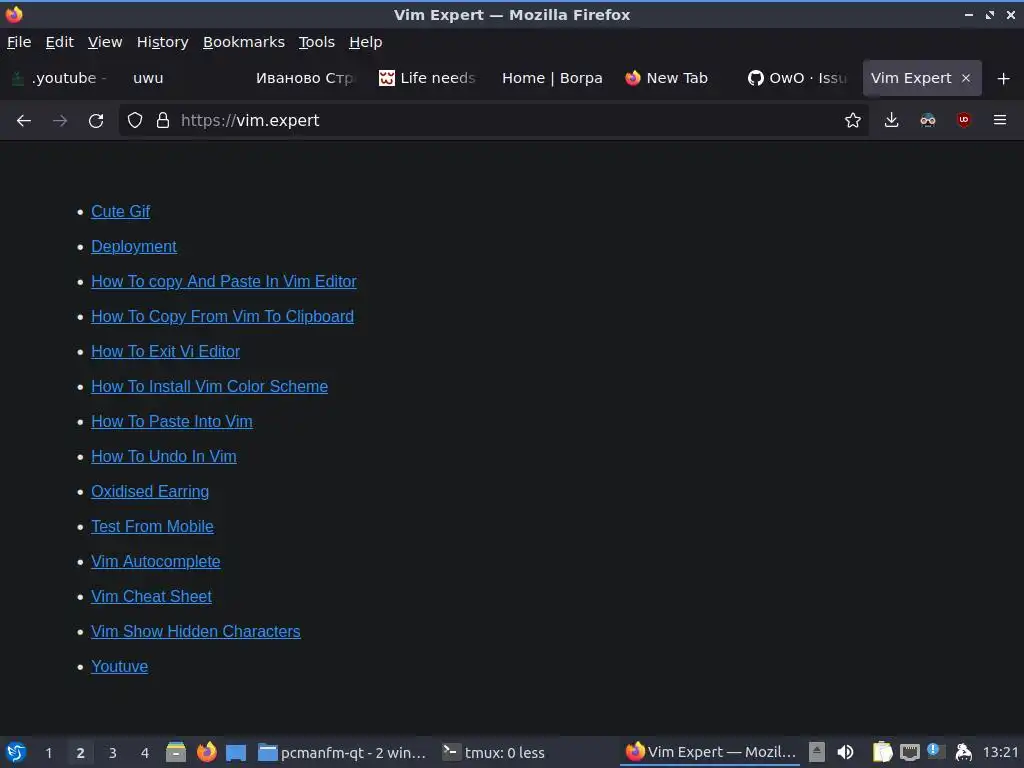This screenshot has height=768, width=1024.
Task: Click the 13:21 clock
Action: [x=1000, y=752]
